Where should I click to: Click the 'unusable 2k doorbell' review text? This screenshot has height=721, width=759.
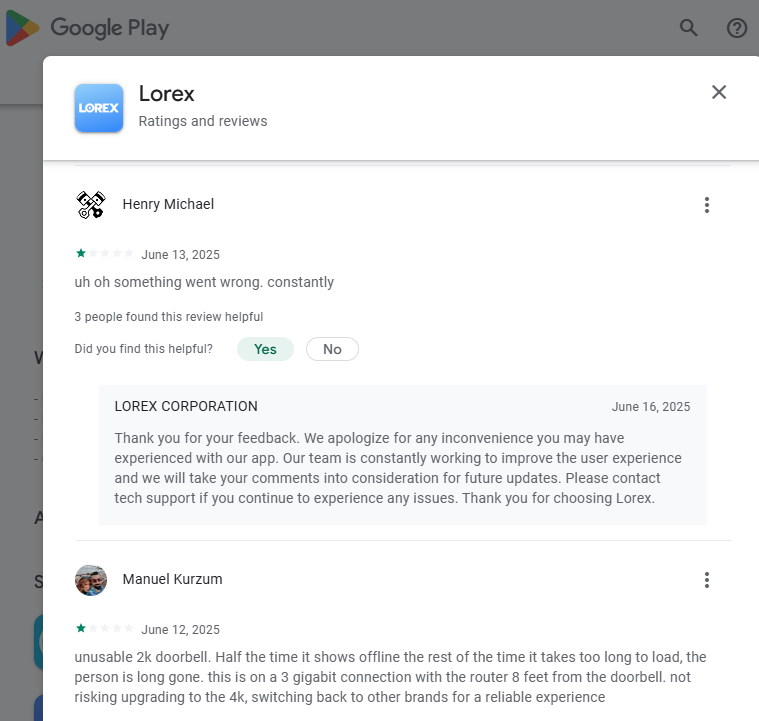[x=390, y=677]
